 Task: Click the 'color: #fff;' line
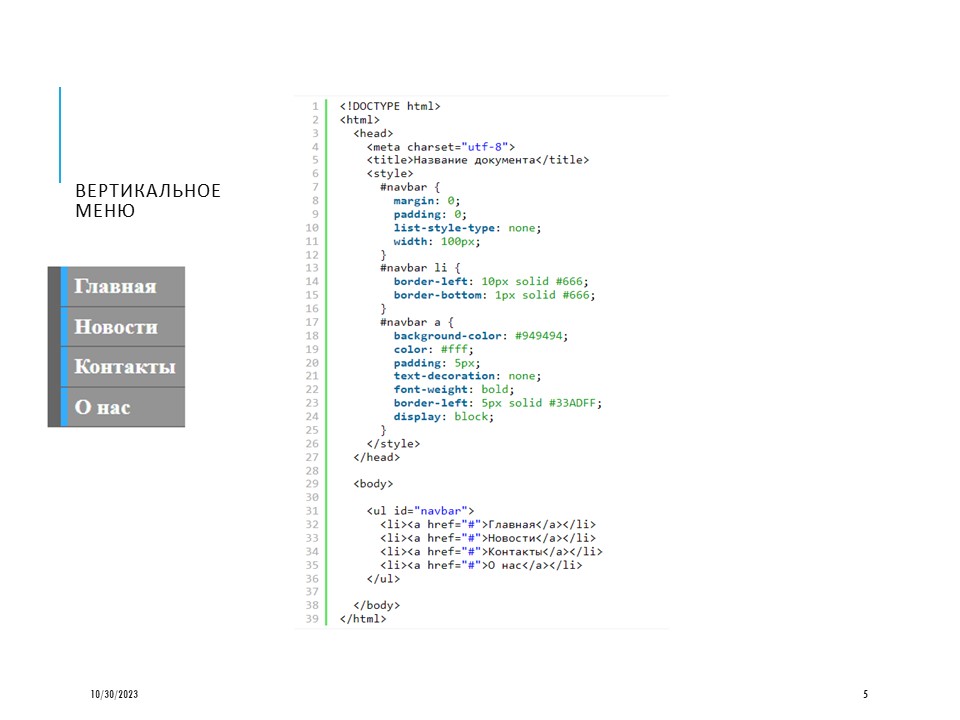click(433, 350)
